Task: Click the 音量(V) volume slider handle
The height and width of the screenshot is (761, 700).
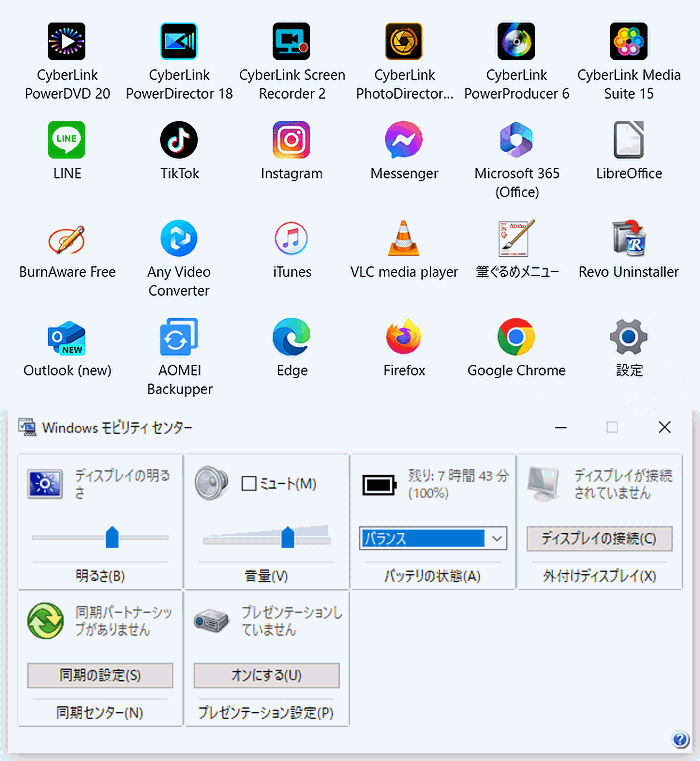Action: (288, 537)
